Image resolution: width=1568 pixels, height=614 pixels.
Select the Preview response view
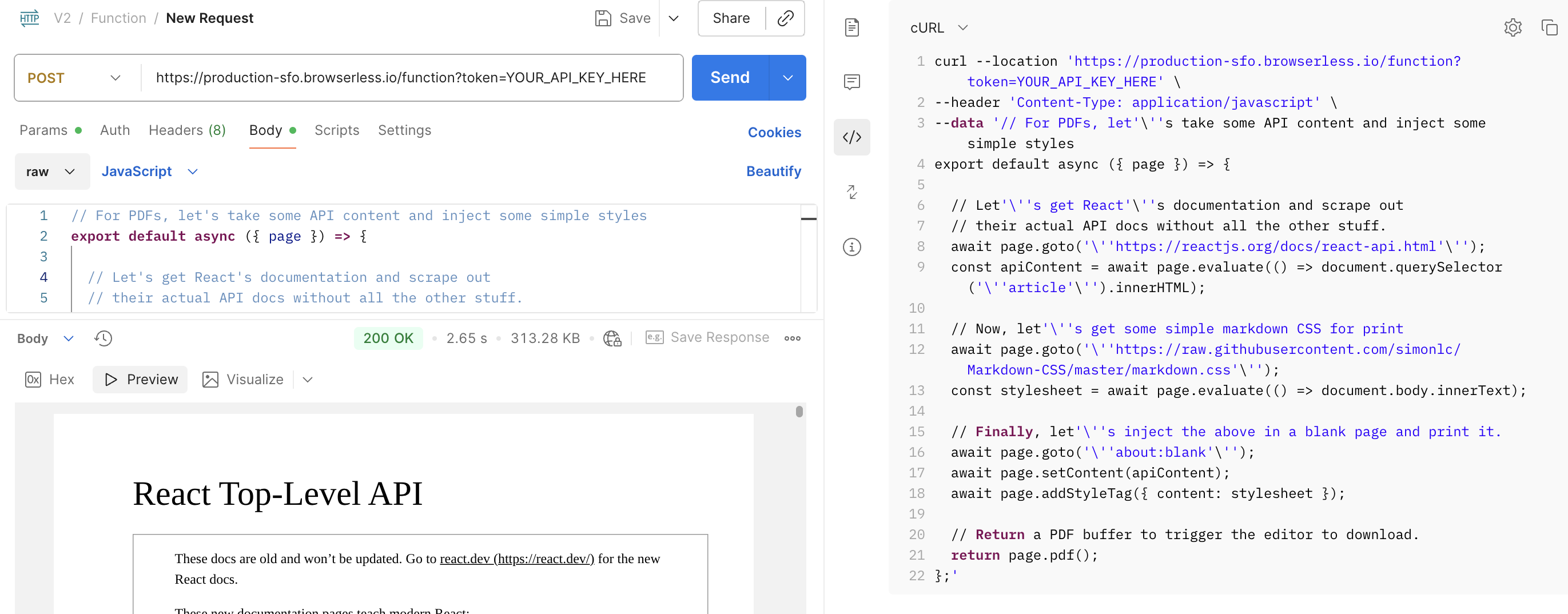(141, 380)
